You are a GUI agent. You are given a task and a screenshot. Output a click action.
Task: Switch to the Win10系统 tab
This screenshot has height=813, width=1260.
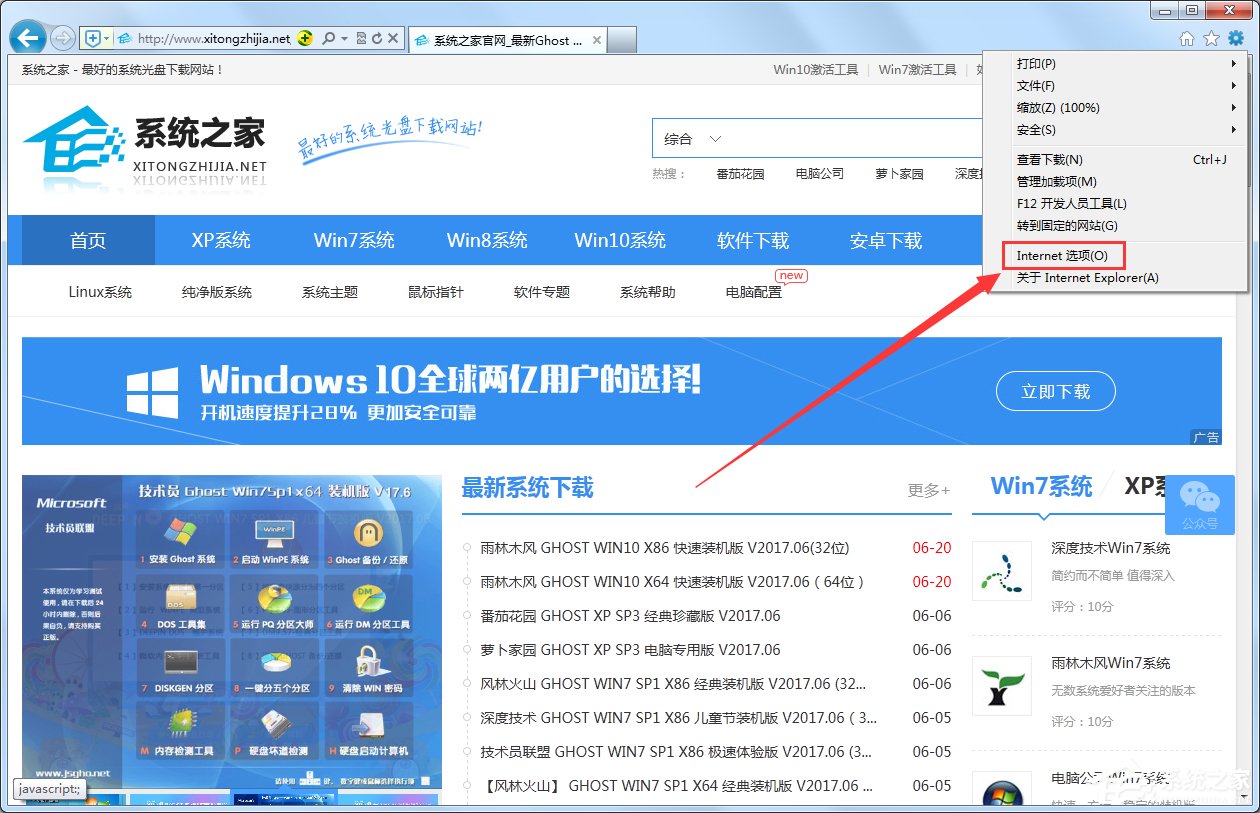(x=620, y=239)
